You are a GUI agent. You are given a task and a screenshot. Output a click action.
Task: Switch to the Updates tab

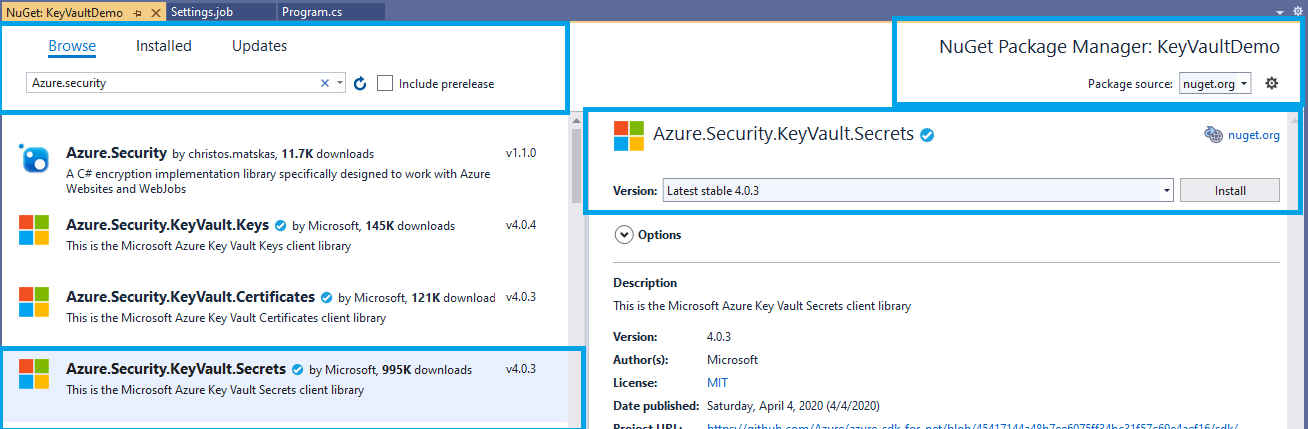pos(259,46)
